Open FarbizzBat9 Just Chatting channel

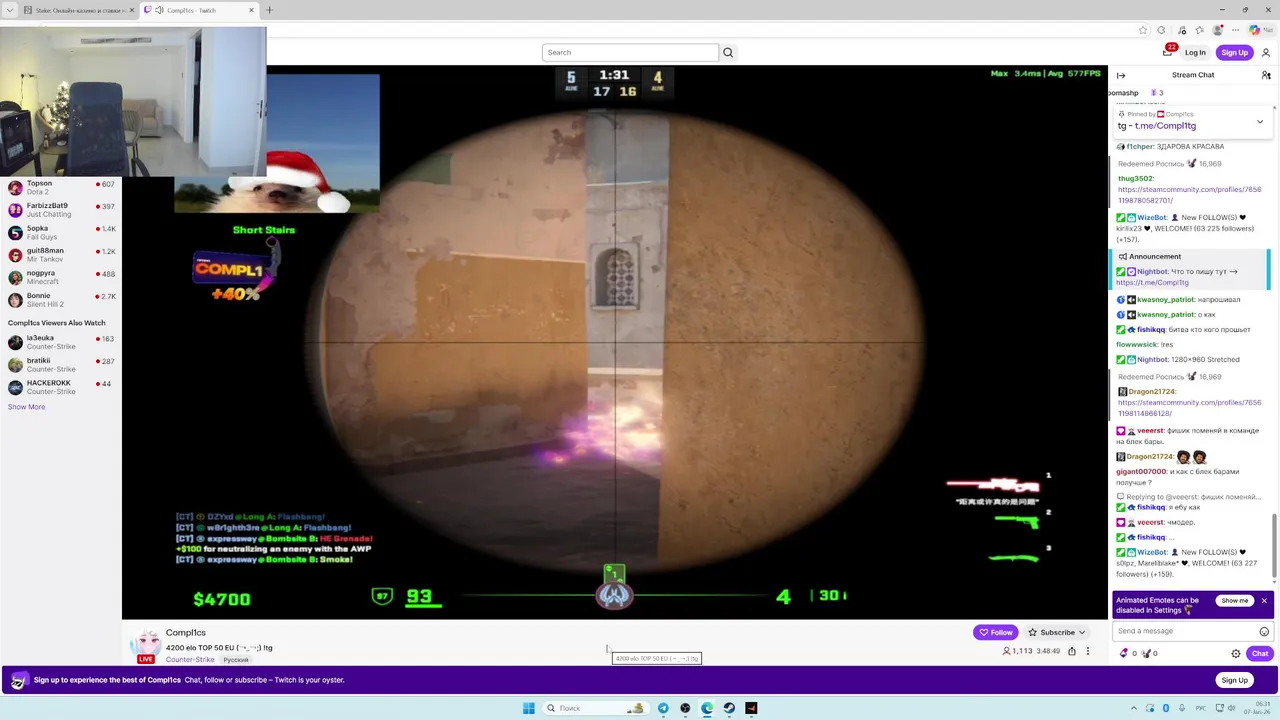click(x=61, y=210)
